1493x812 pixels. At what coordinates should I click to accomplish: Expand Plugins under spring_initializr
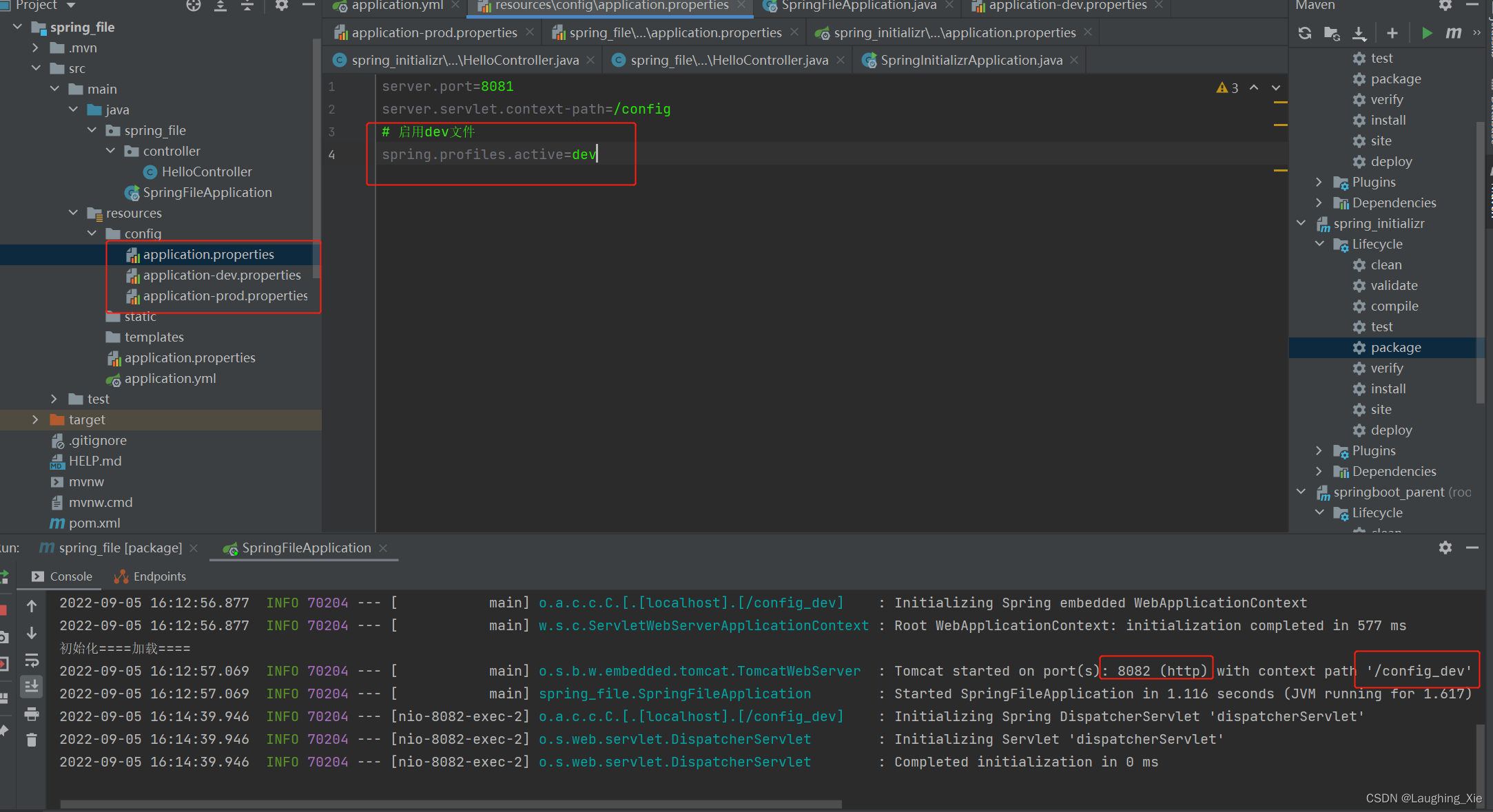coord(1319,450)
